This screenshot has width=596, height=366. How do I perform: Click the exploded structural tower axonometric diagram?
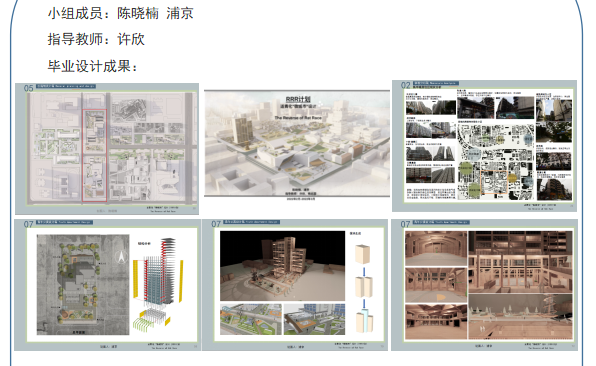pos(158,283)
